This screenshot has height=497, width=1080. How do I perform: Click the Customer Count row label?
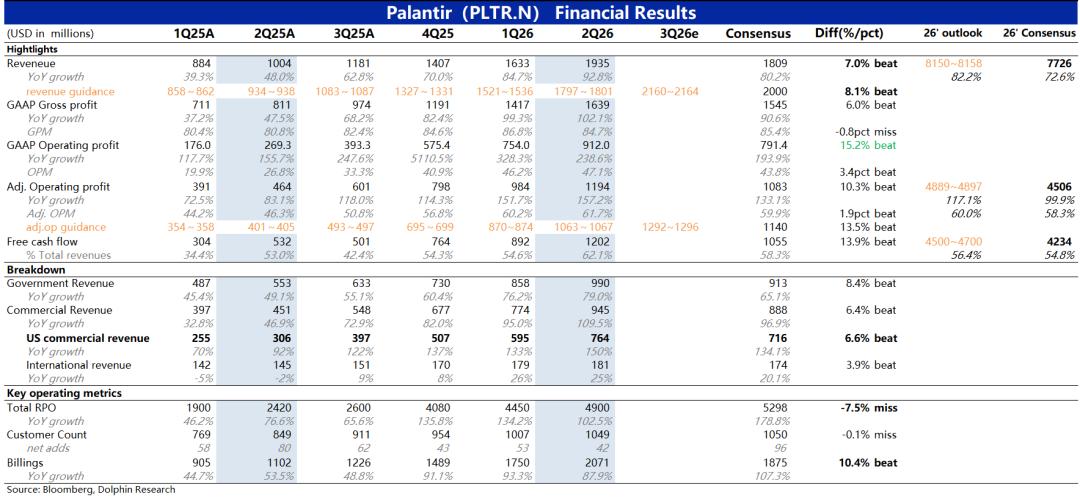(x=47, y=435)
